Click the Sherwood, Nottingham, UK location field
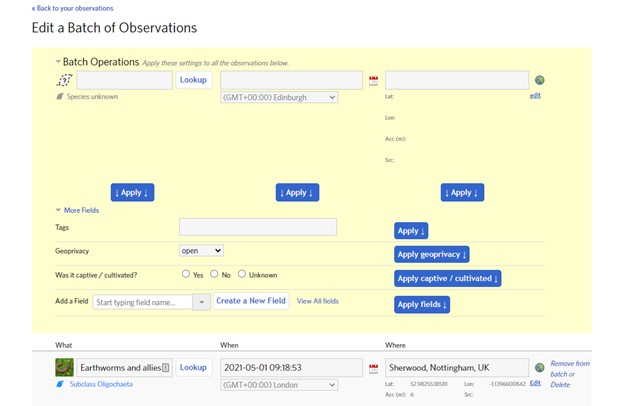The height and width of the screenshot is (406, 624). pyautogui.click(x=457, y=367)
